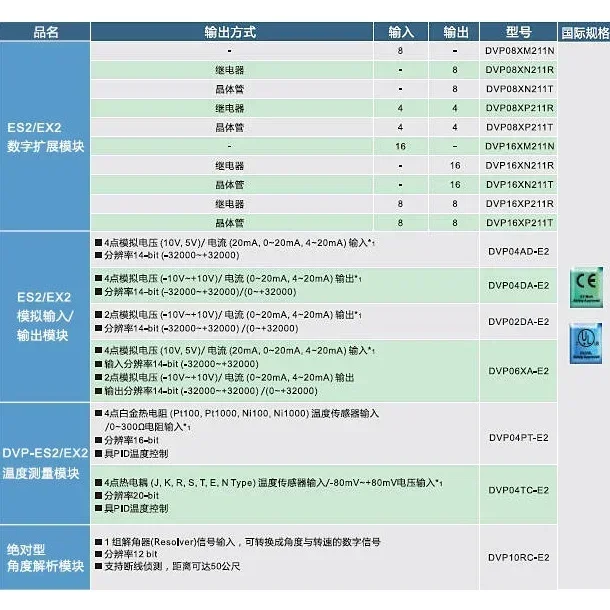The image size is (610, 610).
Task: Click model DVP02DA-E2
Action: (519, 322)
